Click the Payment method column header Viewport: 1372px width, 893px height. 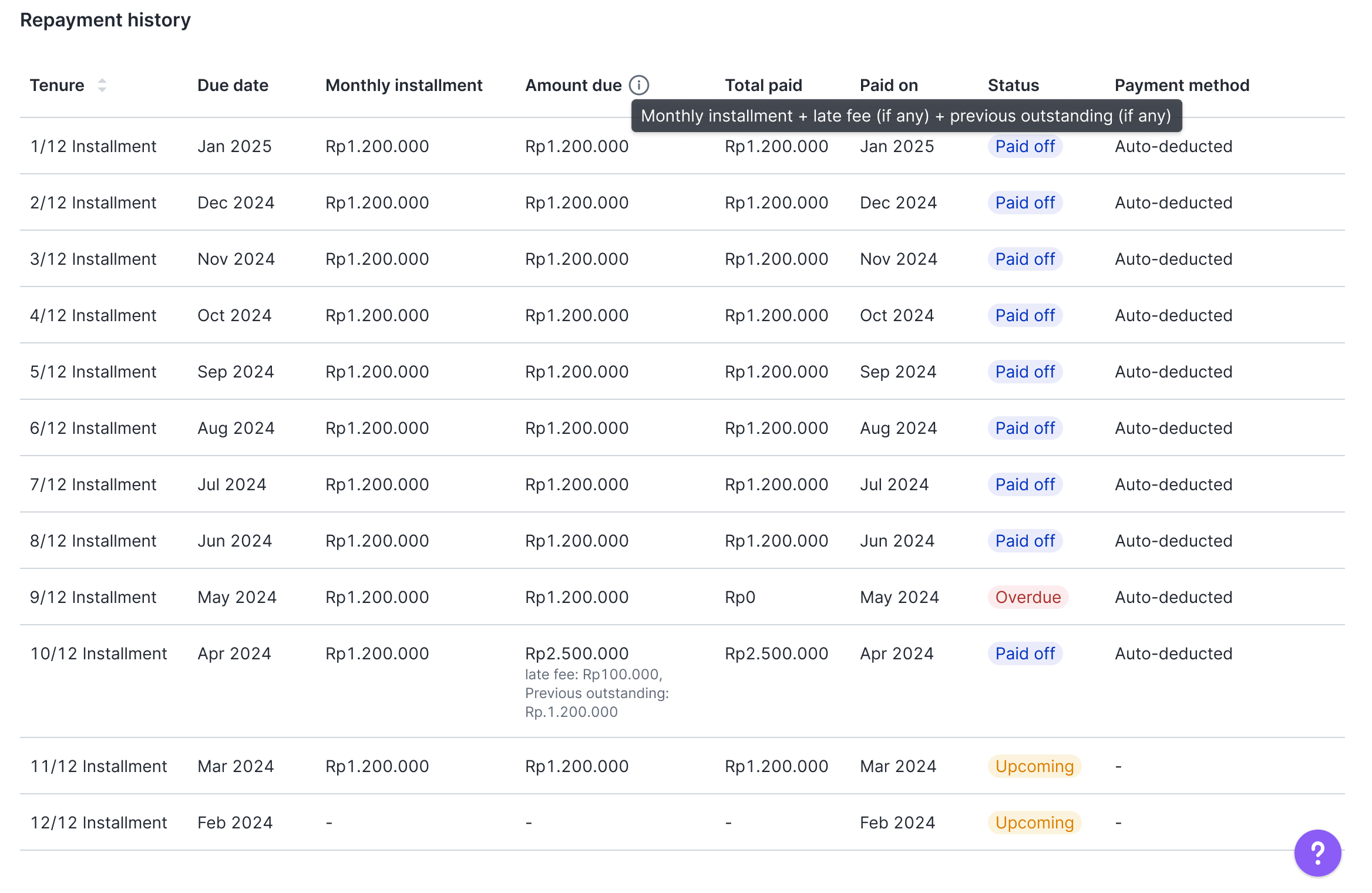[x=1182, y=85]
